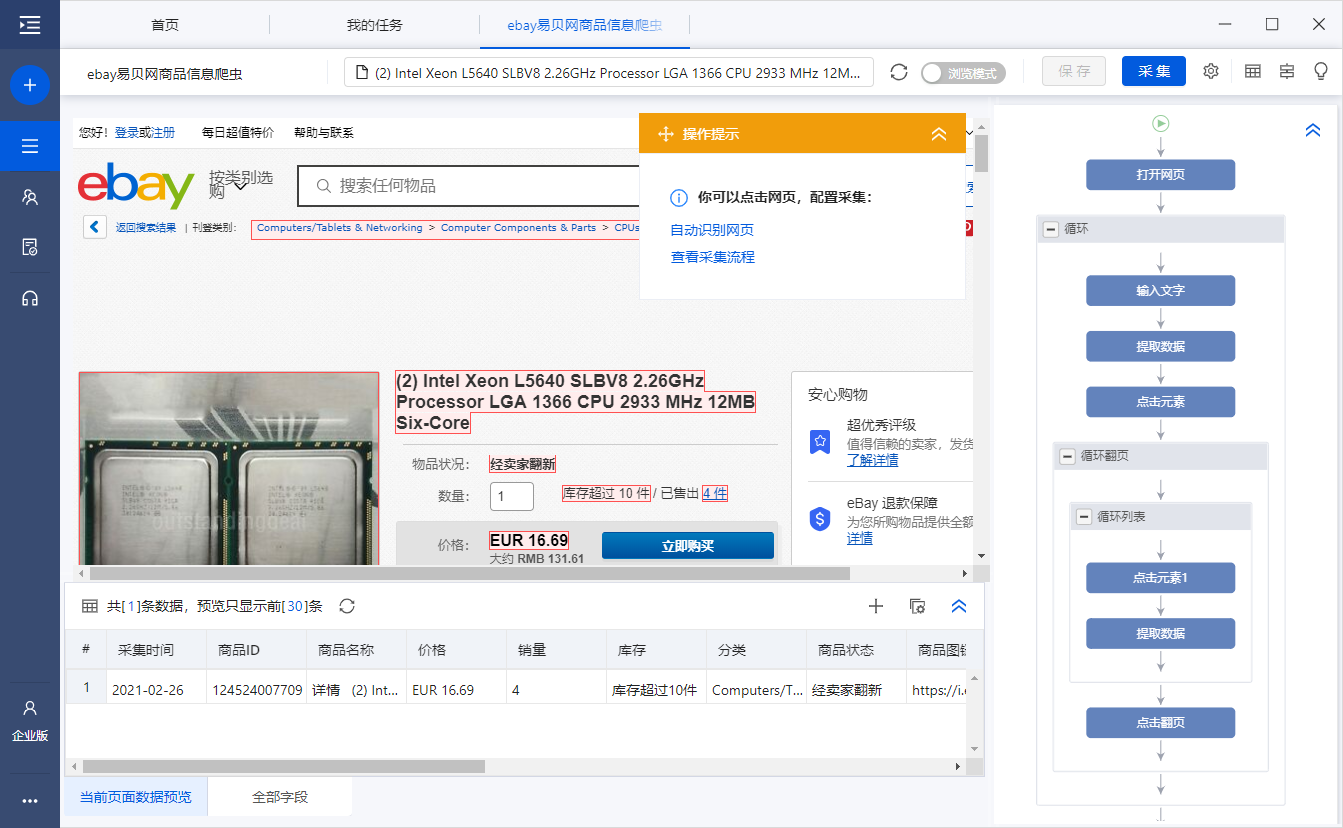Click the browser vertical scrollbar
Image resolution: width=1343 pixels, height=828 pixels.
click(x=981, y=154)
